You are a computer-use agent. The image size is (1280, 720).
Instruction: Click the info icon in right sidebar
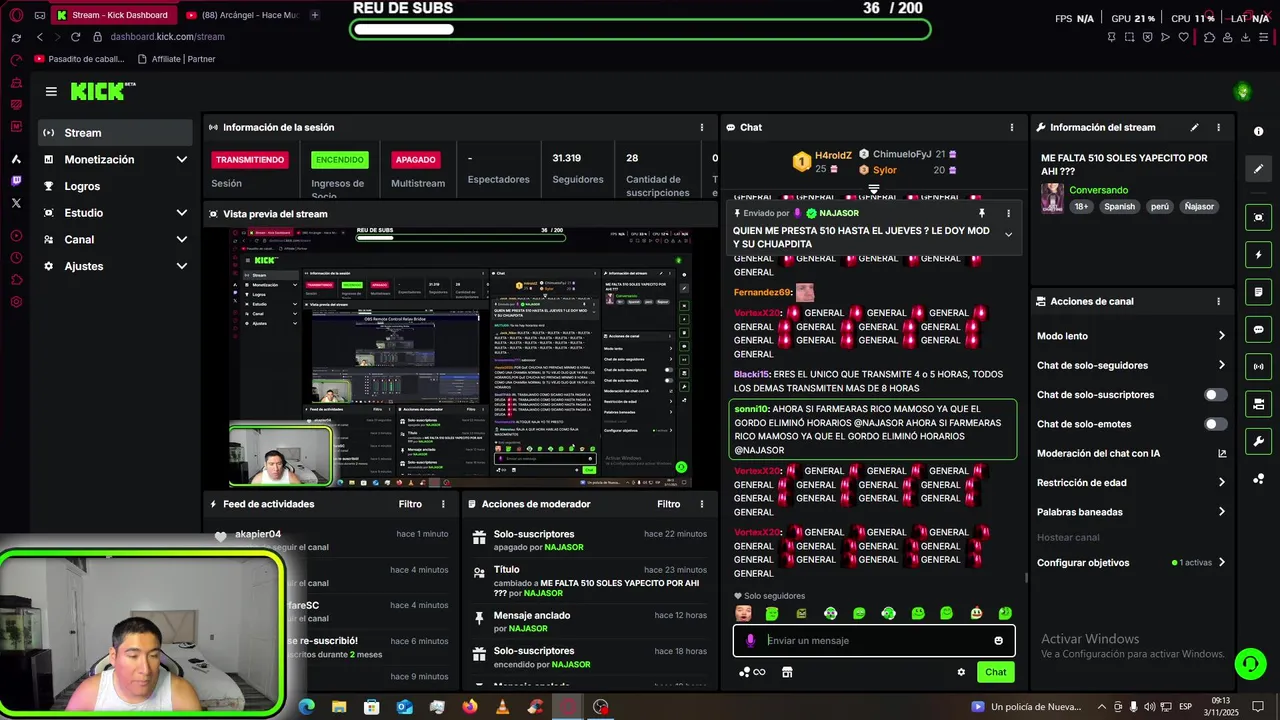pyautogui.click(x=1258, y=131)
